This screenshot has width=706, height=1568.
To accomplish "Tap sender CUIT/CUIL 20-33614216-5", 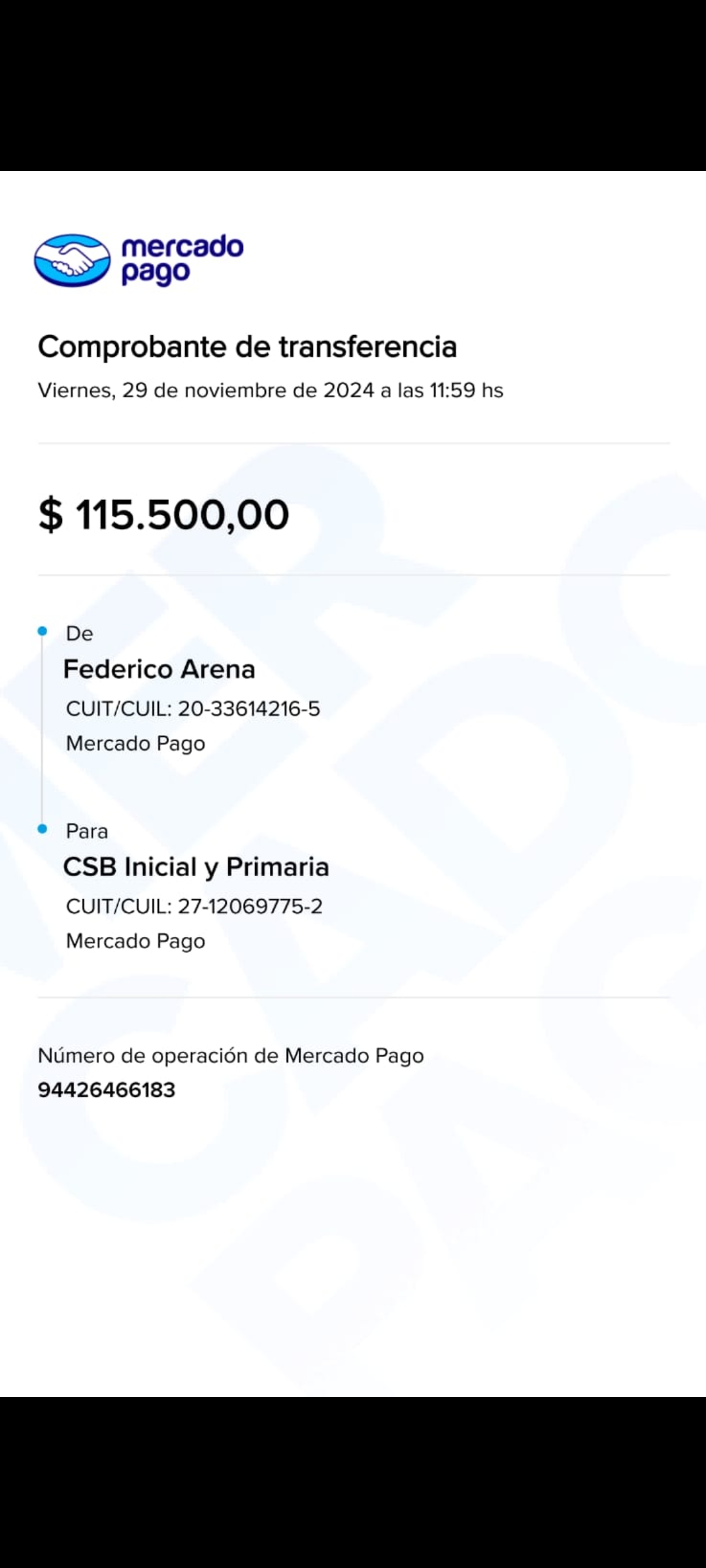I will [x=193, y=709].
